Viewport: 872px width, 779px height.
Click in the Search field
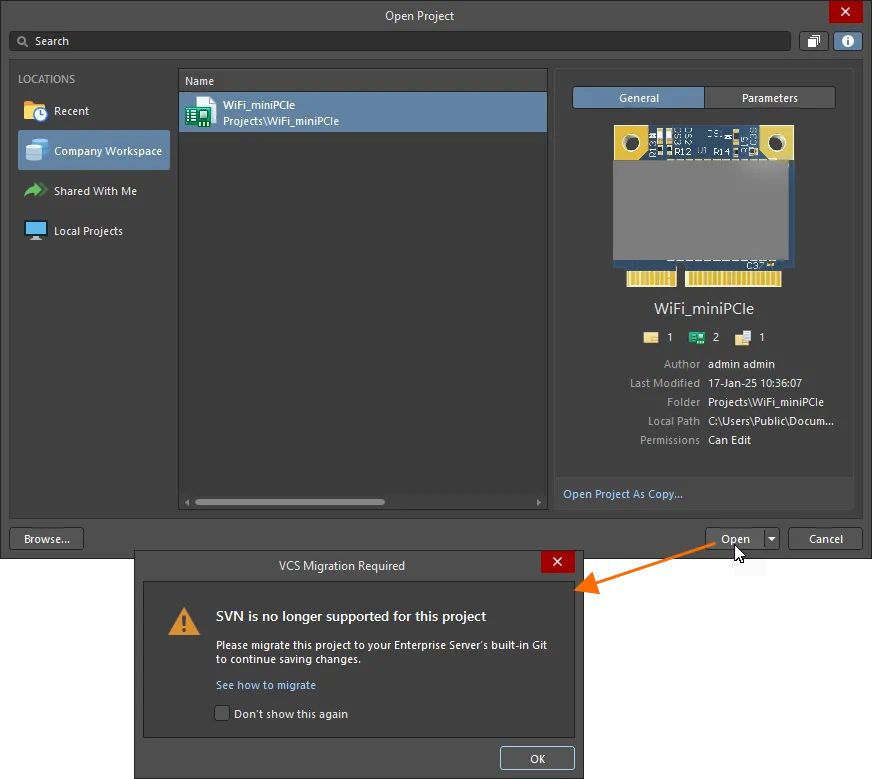(400, 41)
